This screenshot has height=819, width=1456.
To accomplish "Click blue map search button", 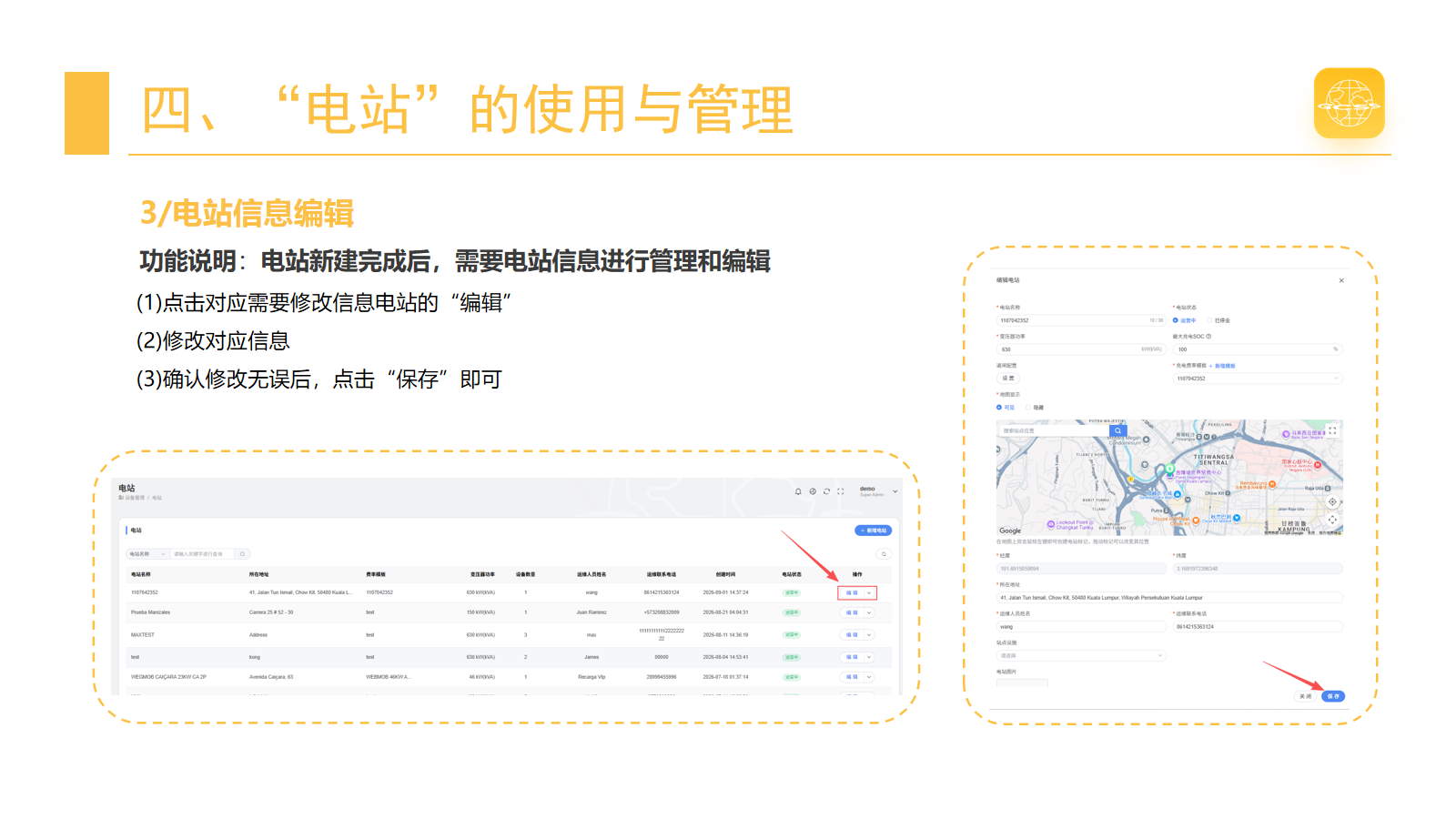I will [x=1117, y=430].
